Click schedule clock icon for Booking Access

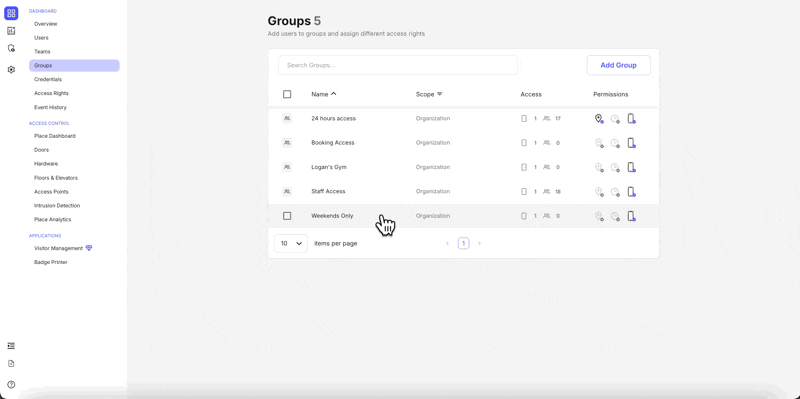pos(615,143)
